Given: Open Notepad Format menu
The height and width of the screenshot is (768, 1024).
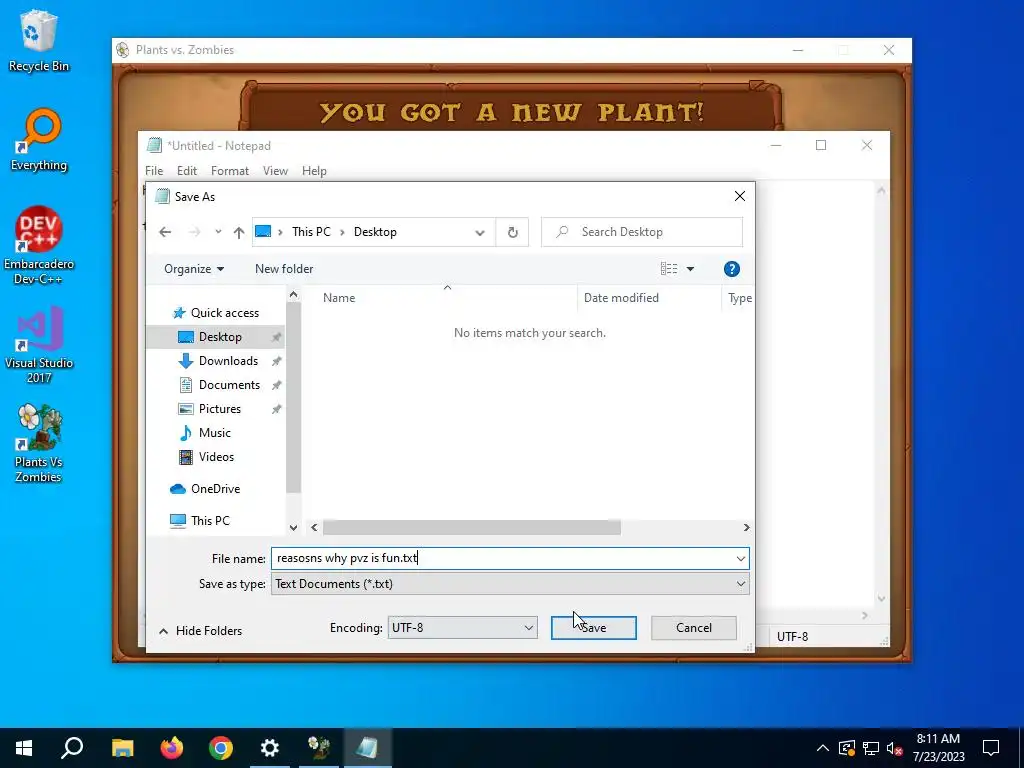Looking at the screenshot, I should (x=230, y=171).
